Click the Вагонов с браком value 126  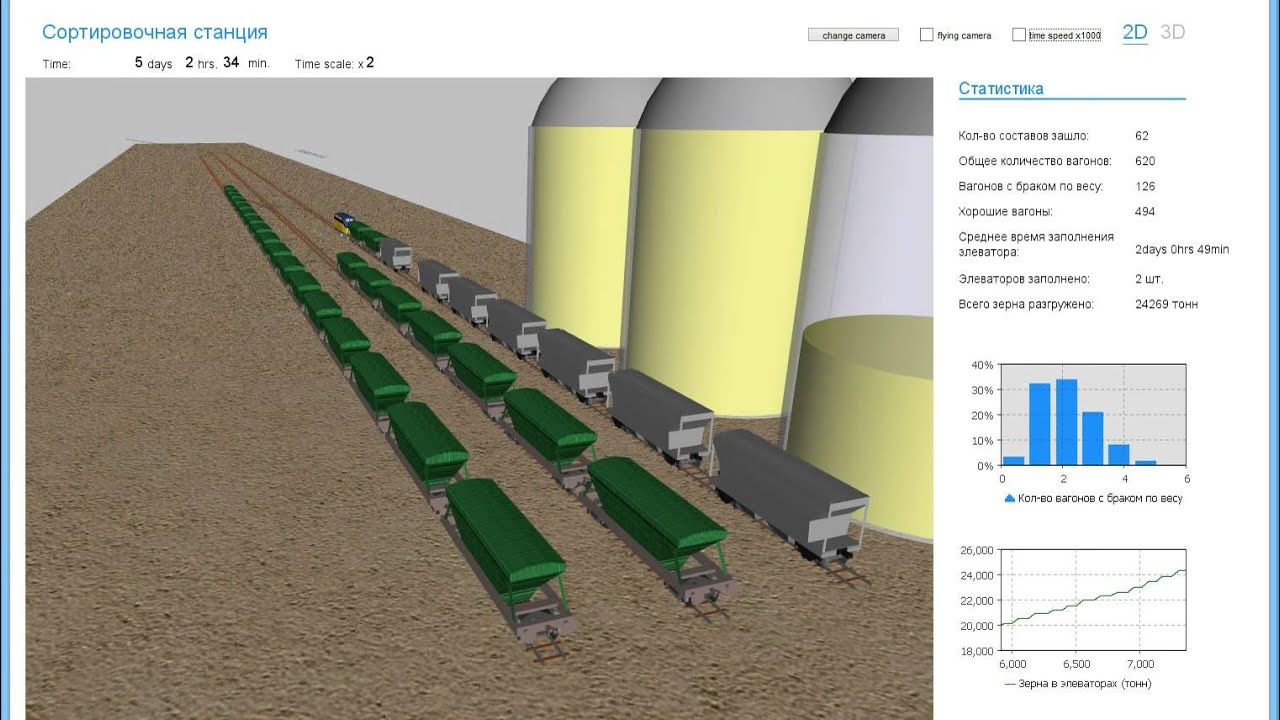click(1145, 186)
